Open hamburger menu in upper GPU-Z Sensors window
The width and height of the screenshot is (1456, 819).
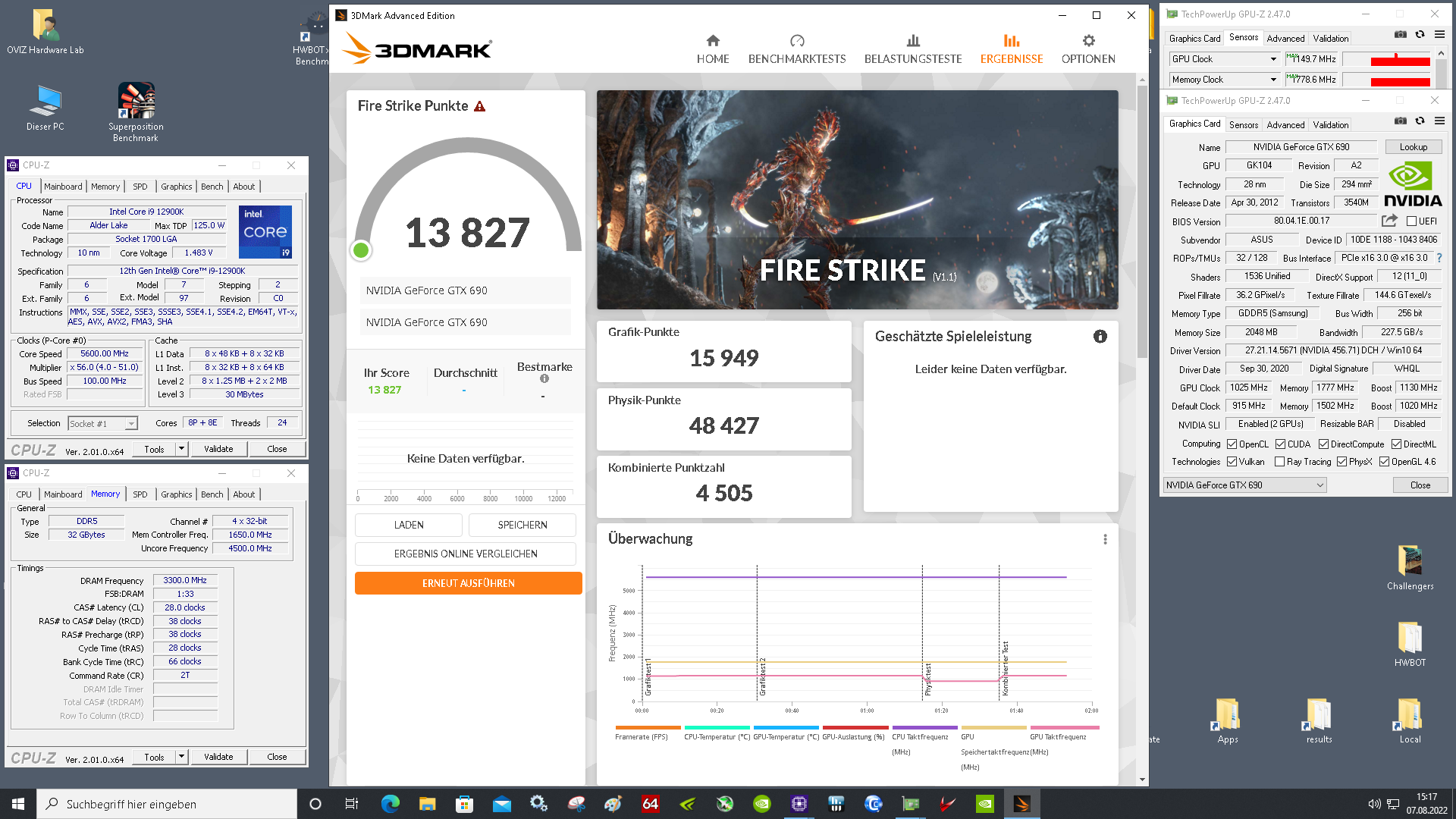point(1439,35)
